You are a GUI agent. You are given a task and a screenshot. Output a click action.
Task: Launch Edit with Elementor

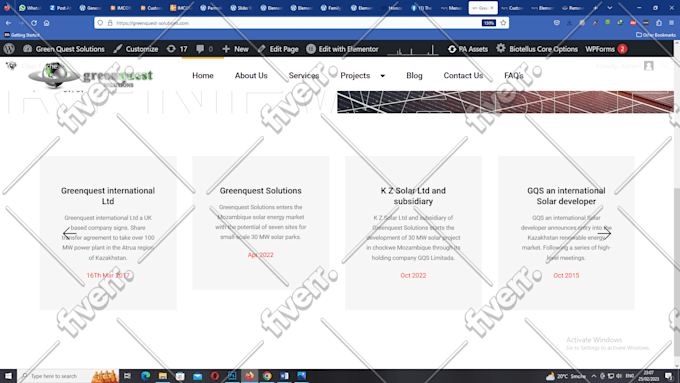343,49
